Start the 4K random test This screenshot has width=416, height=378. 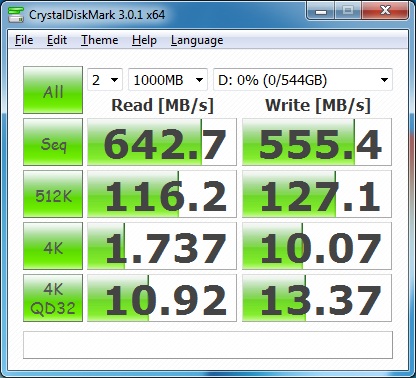[x=53, y=246]
